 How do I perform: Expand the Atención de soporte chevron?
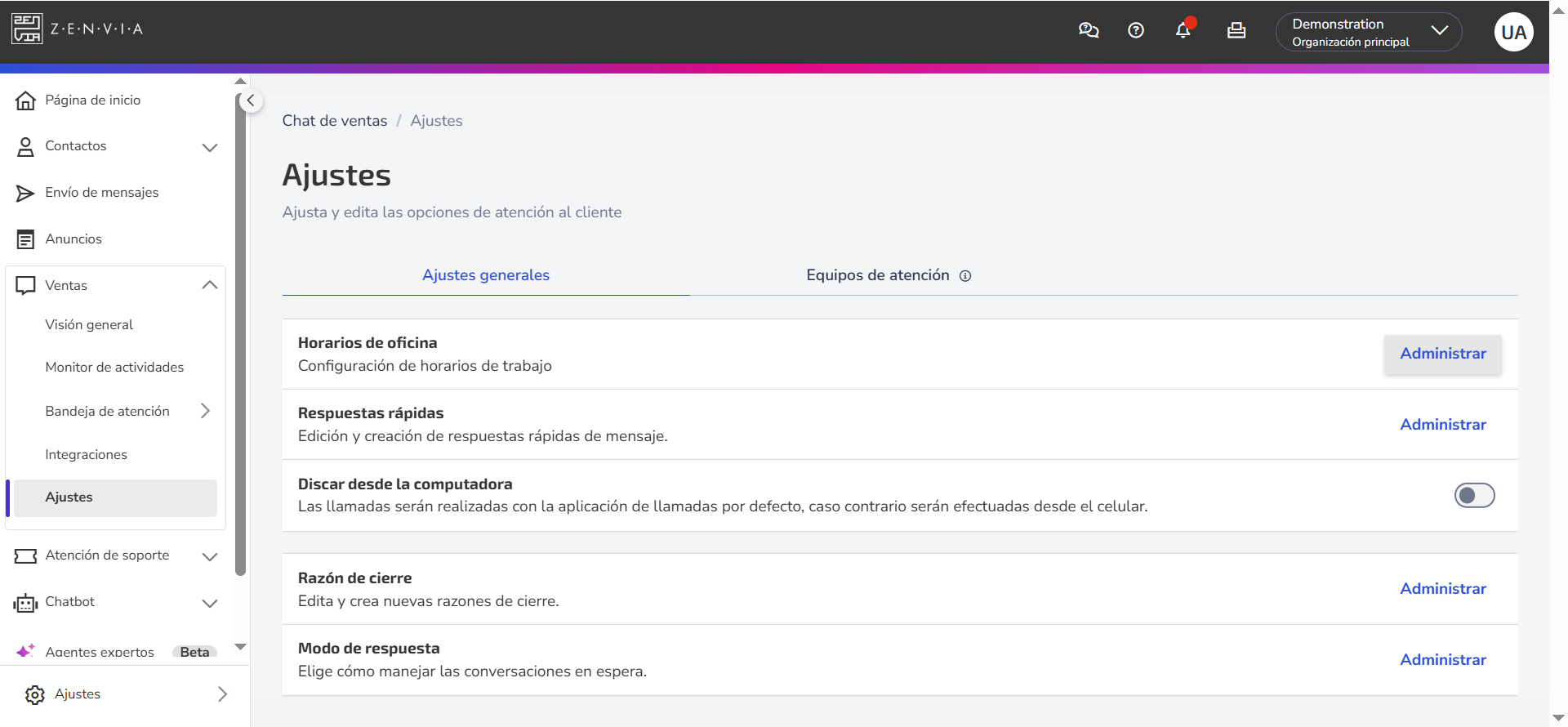point(210,556)
